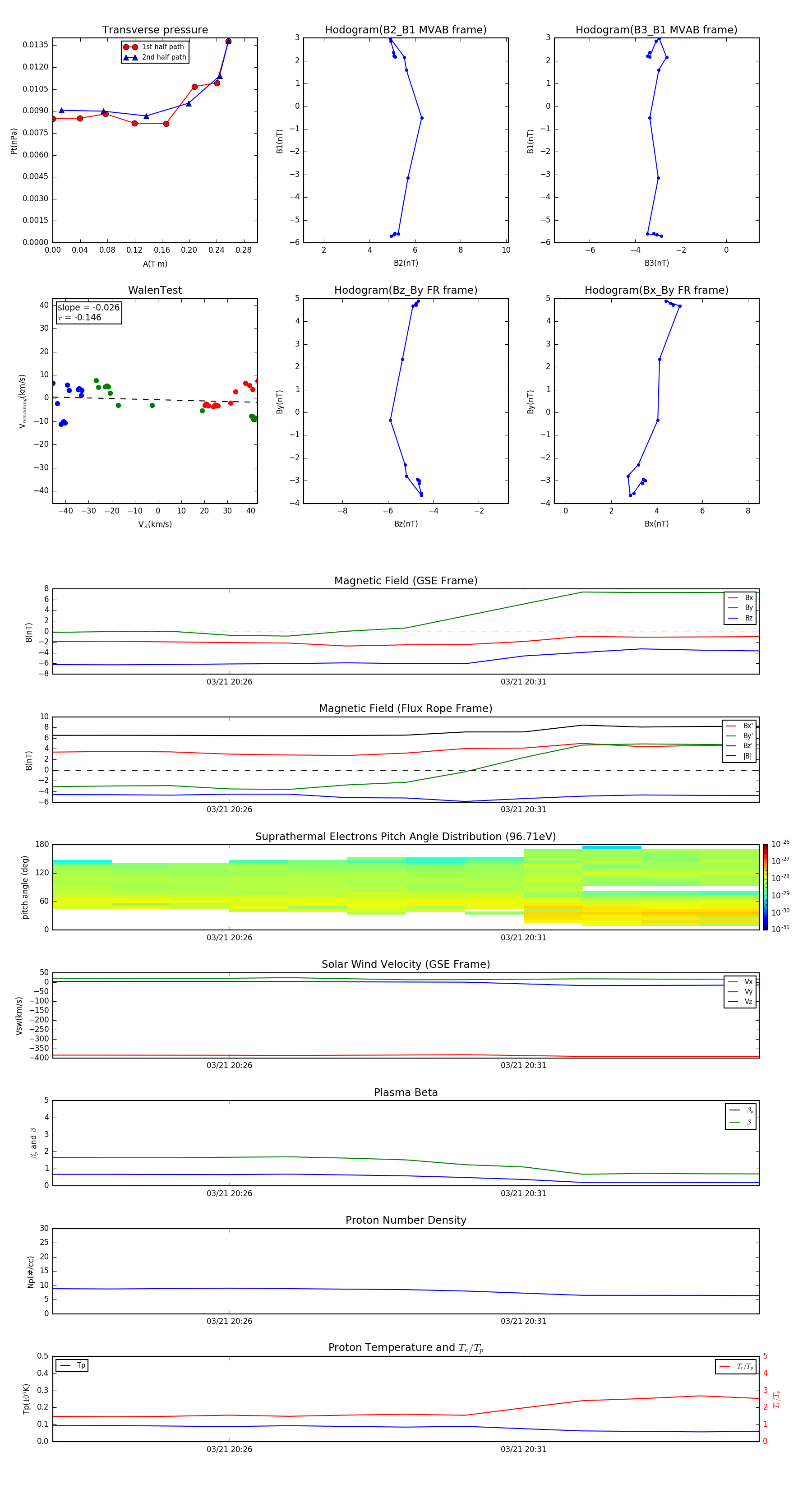
Task: Select the β legend entry in Plasma Beta
Action: click(x=741, y=1122)
